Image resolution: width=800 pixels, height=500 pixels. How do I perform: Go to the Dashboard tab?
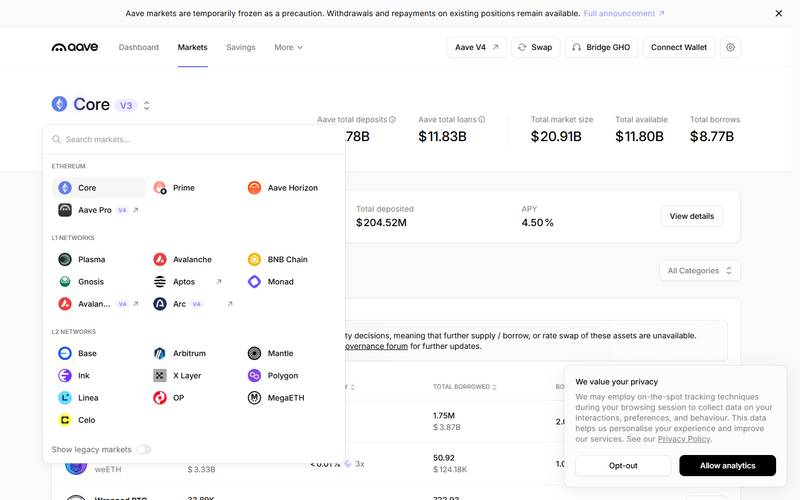[x=139, y=47]
